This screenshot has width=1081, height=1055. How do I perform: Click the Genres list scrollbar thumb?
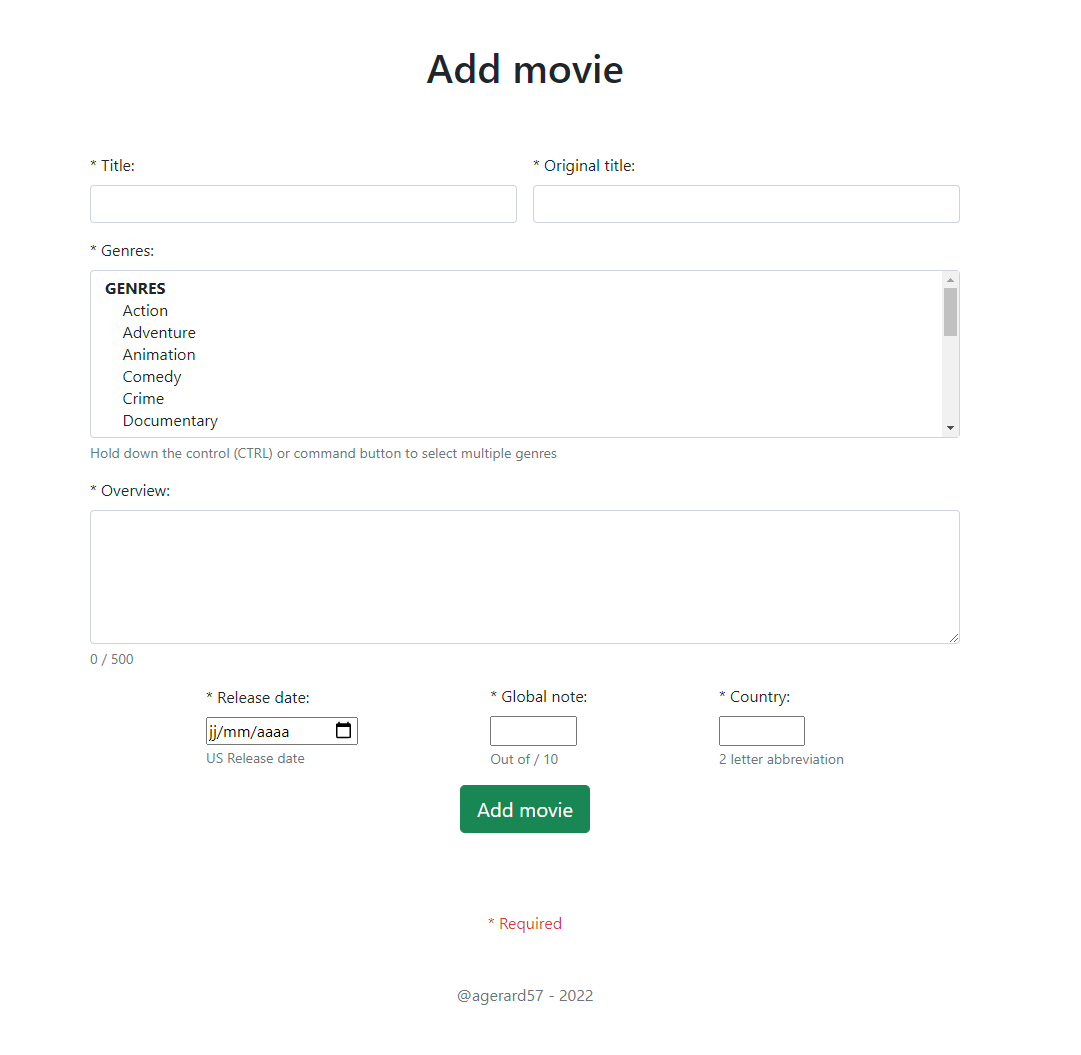[x=951, y=312]
